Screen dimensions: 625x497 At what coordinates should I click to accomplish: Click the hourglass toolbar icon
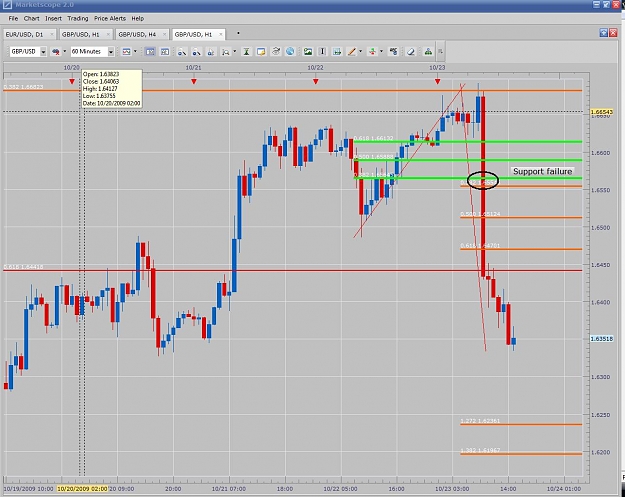[x=246, y=51]
